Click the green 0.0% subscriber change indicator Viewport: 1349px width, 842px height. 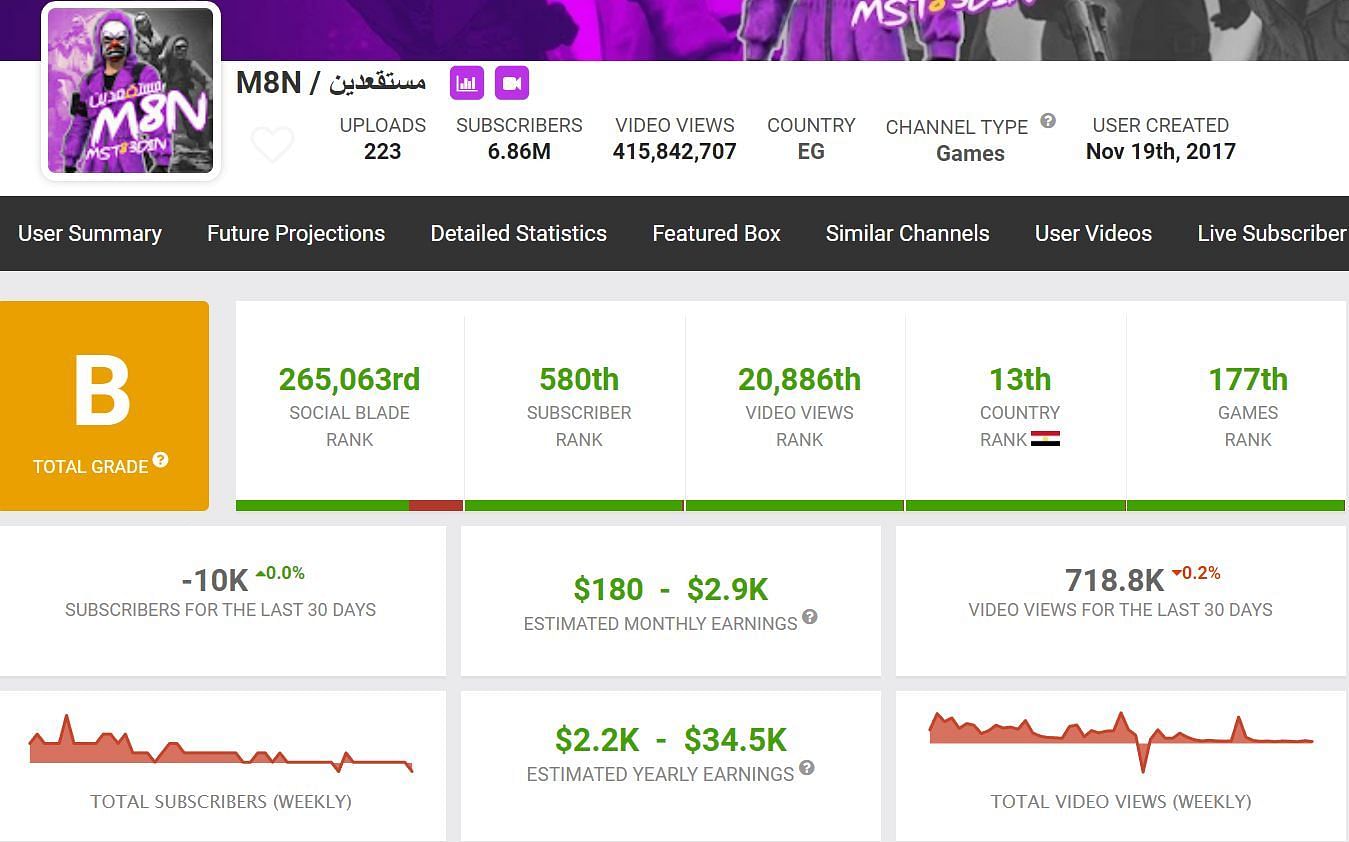pos(280,573)
